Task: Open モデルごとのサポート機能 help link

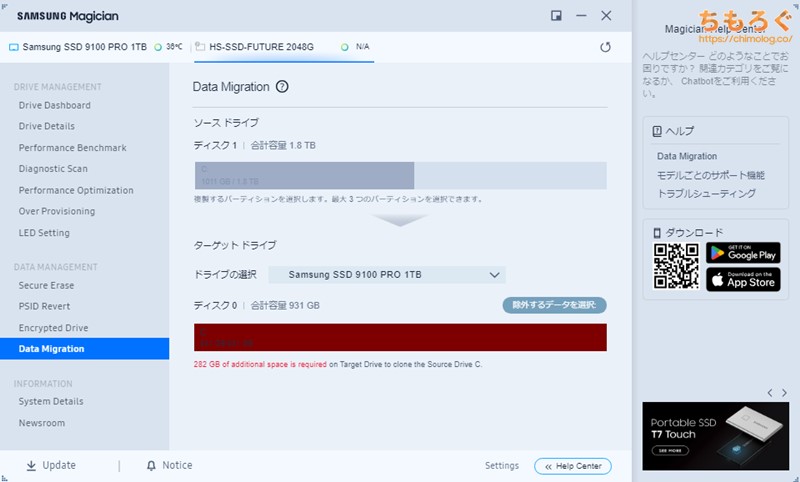Action: click(x=710, y=175)
